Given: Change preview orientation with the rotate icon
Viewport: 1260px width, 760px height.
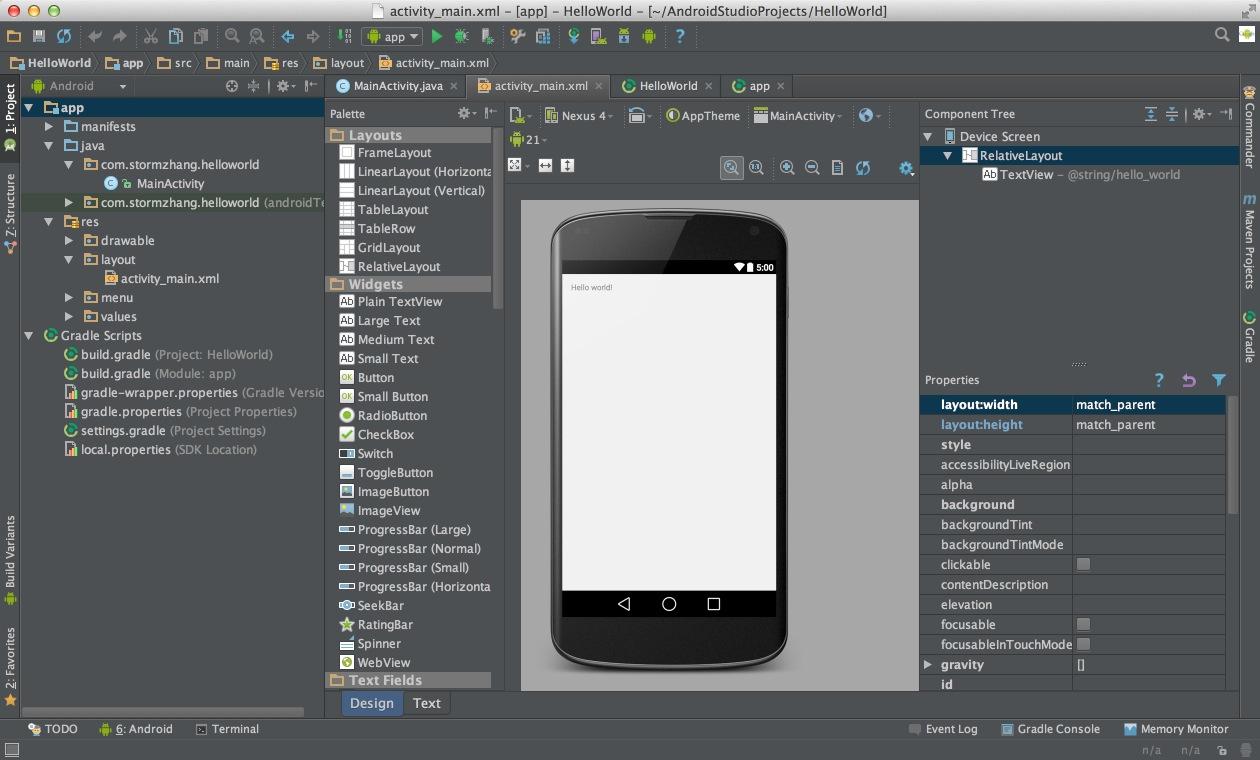Looking at the screenshot, I should point(638,115).
